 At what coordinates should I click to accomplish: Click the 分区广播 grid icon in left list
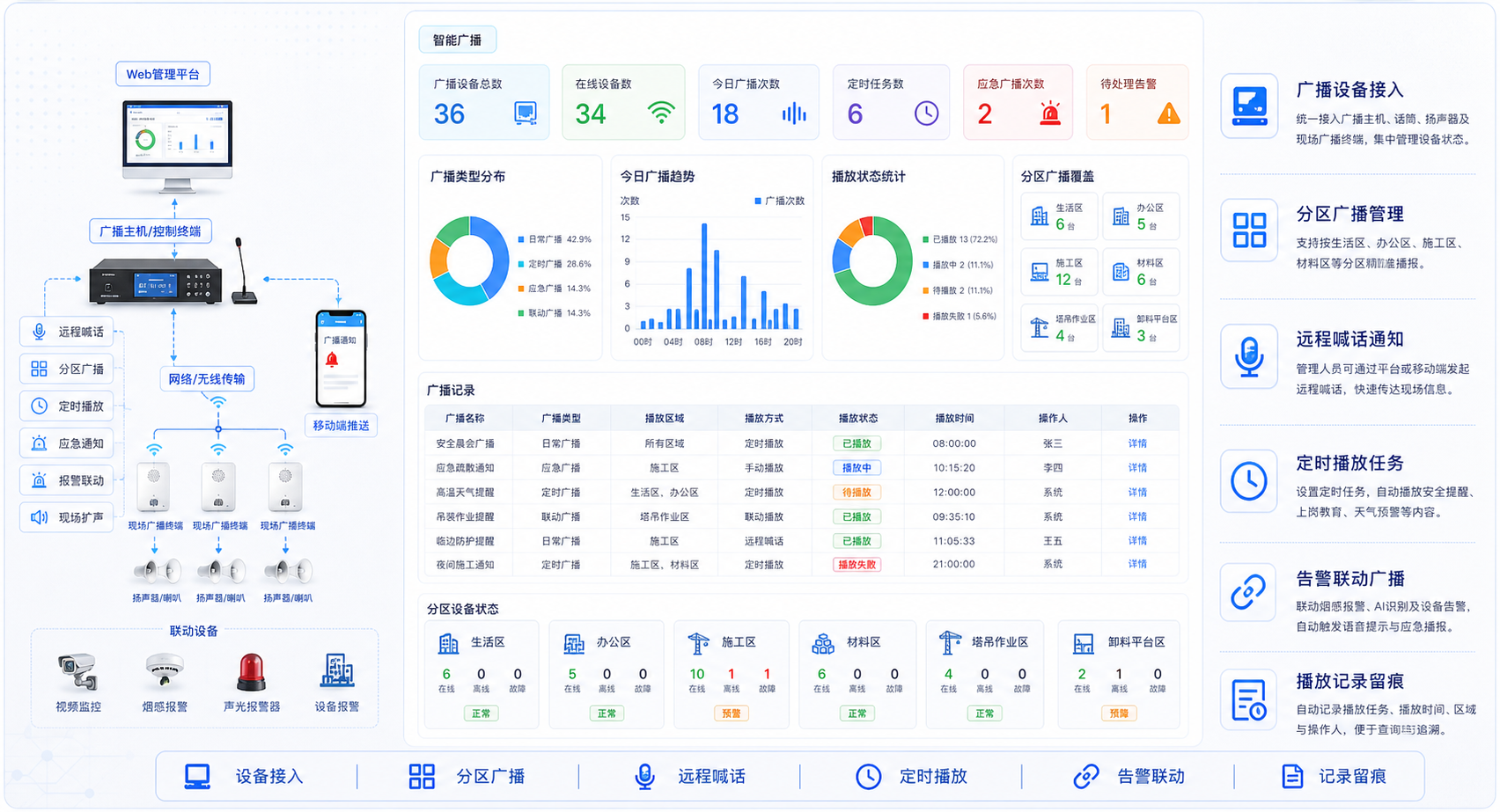click(39, 369)
